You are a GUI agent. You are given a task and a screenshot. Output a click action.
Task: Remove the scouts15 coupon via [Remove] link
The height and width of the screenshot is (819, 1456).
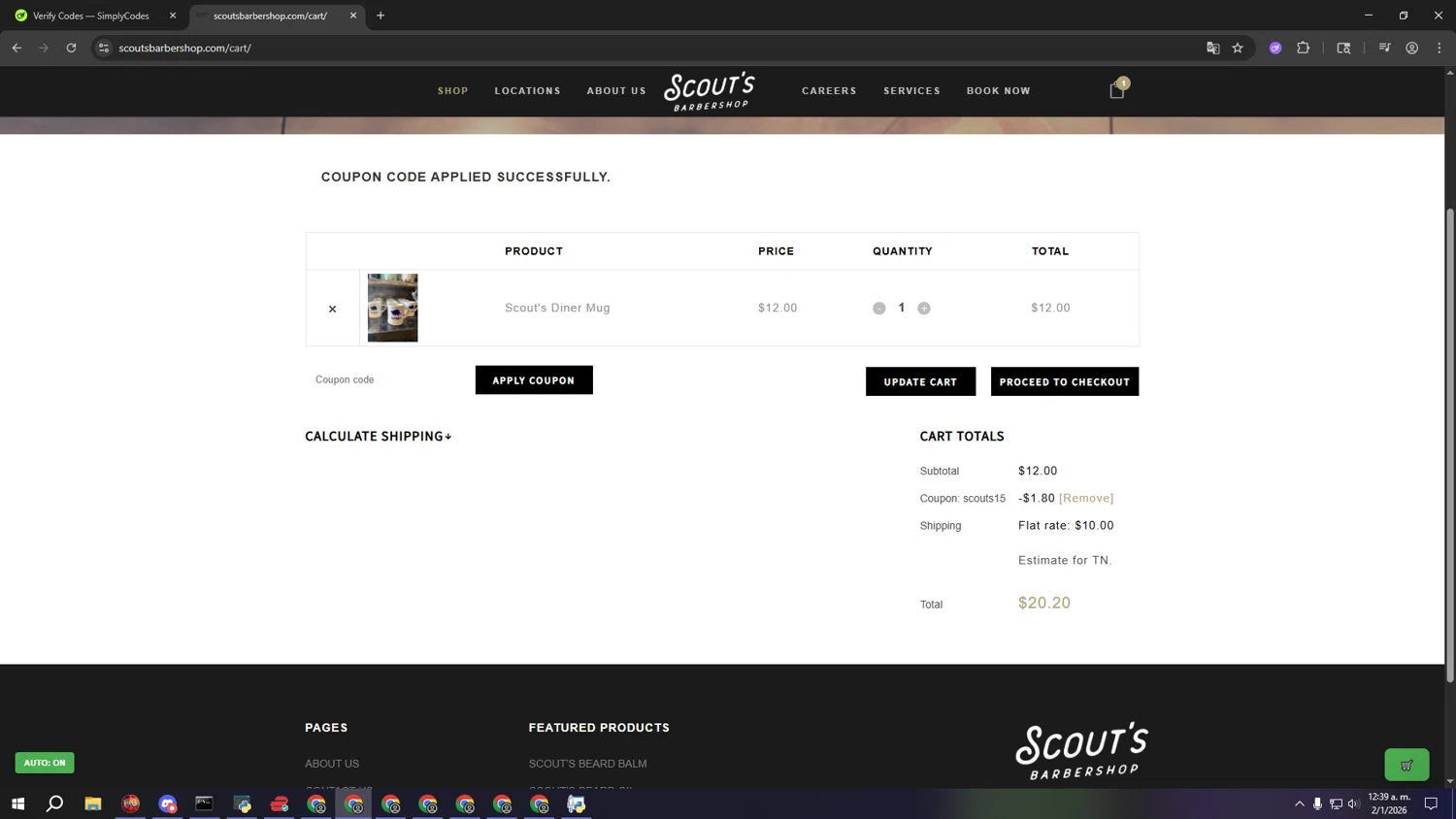click(x=1086, y=498)
